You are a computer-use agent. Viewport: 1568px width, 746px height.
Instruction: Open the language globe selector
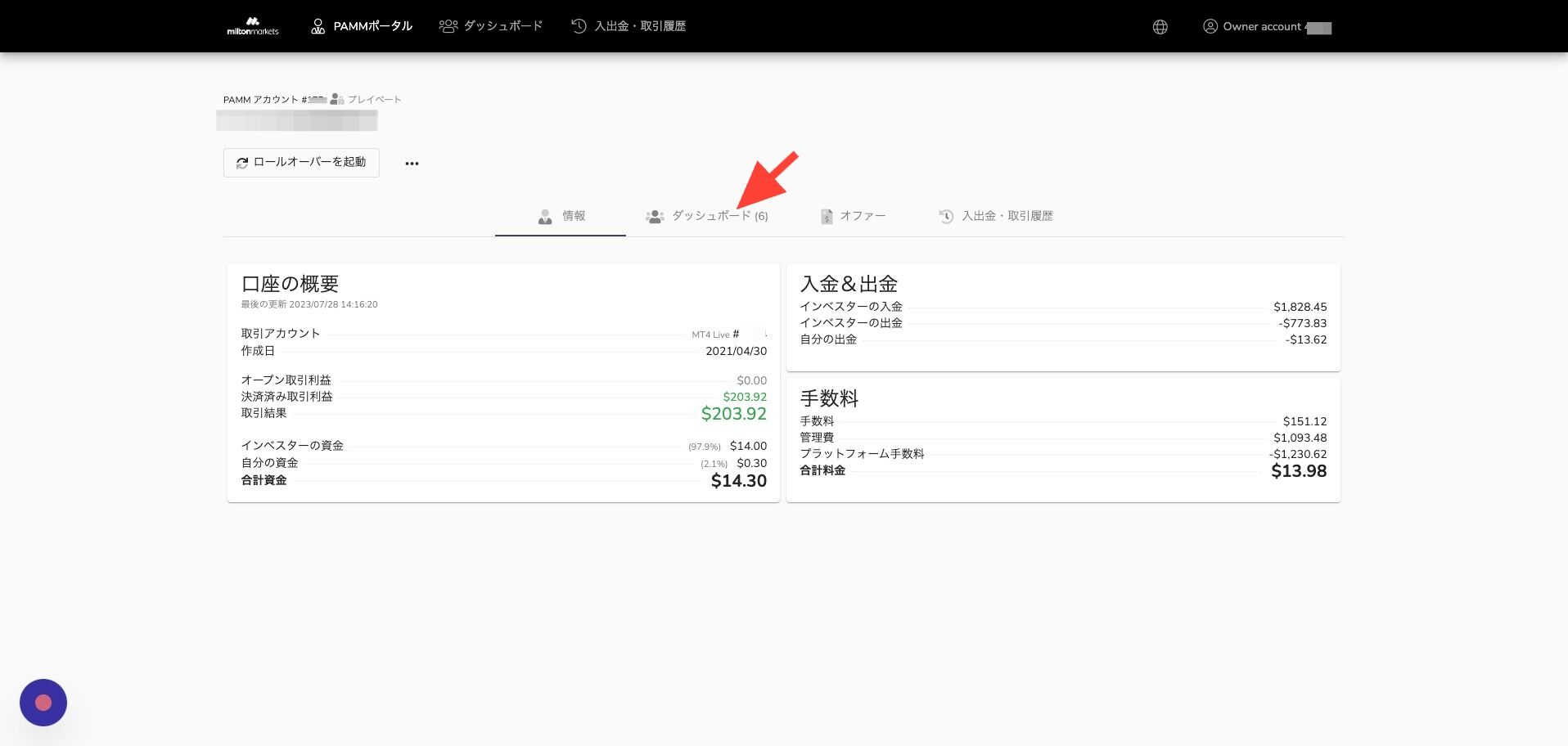click(x=1160, y=27)
